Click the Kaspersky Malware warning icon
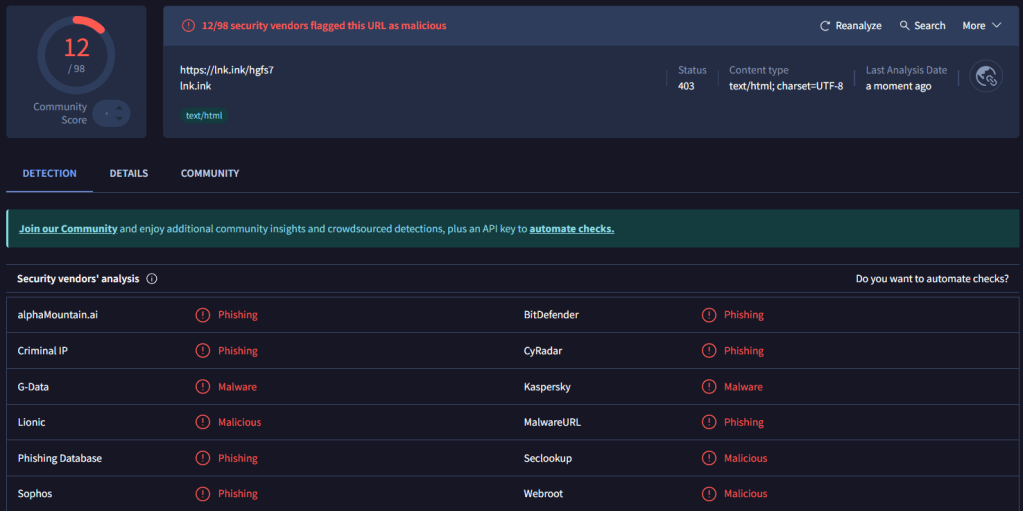This screenshot has height=511, width=1023. point(709,387)
